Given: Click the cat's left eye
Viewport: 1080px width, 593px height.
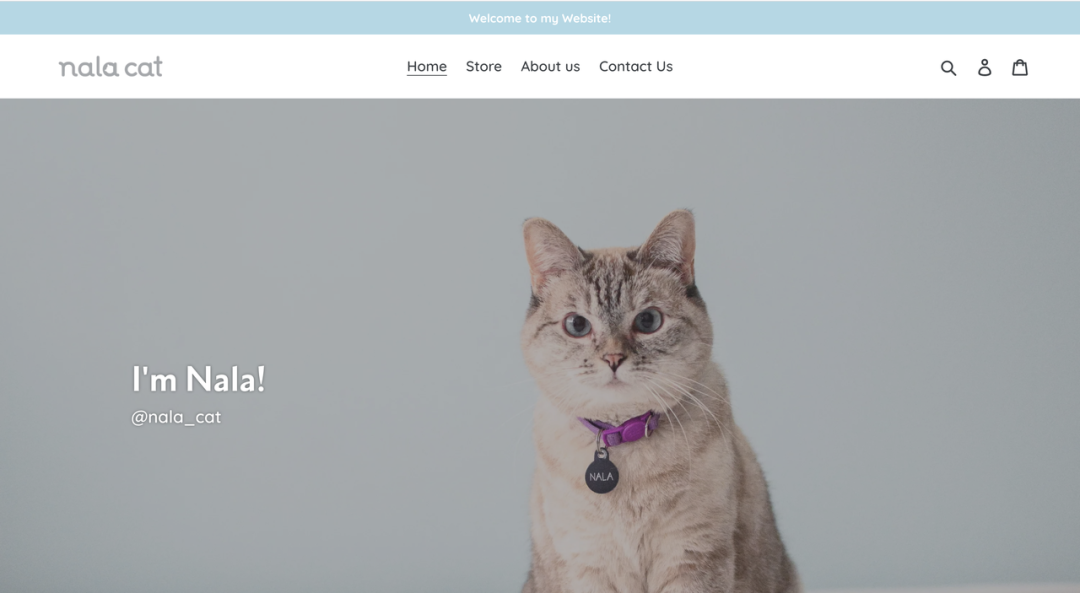Looking at the screenshot, I should pyautogui.click(x=576, y=324).
